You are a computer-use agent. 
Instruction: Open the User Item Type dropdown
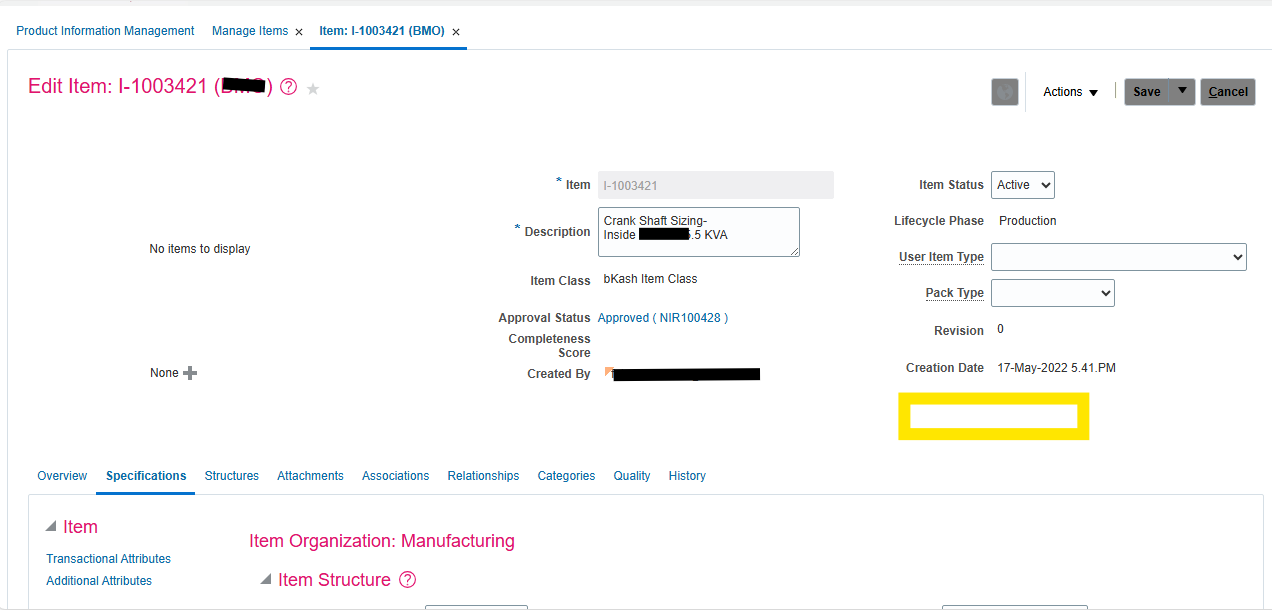(1119, 257)
